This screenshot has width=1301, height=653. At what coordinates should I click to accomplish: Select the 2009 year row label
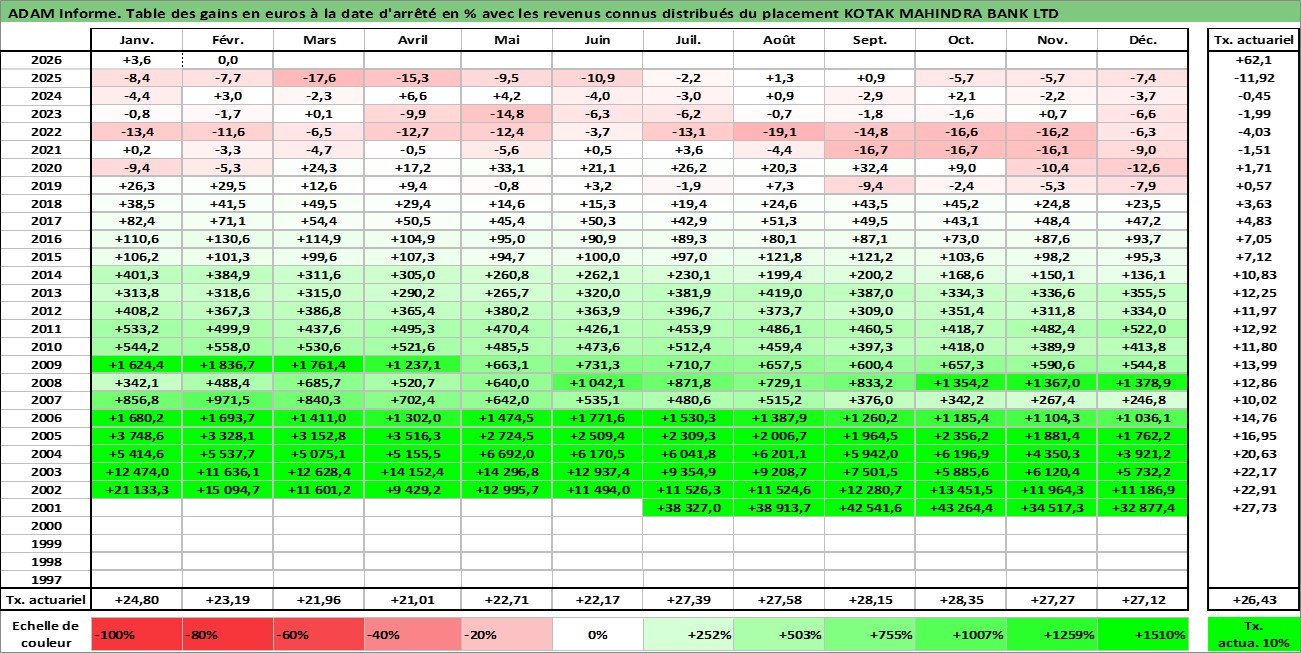(x=45, y=364)
